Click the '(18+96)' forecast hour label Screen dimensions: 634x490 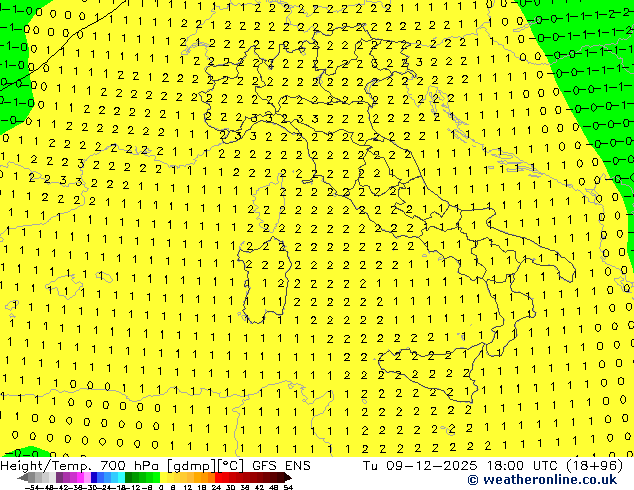coord(595,466)
